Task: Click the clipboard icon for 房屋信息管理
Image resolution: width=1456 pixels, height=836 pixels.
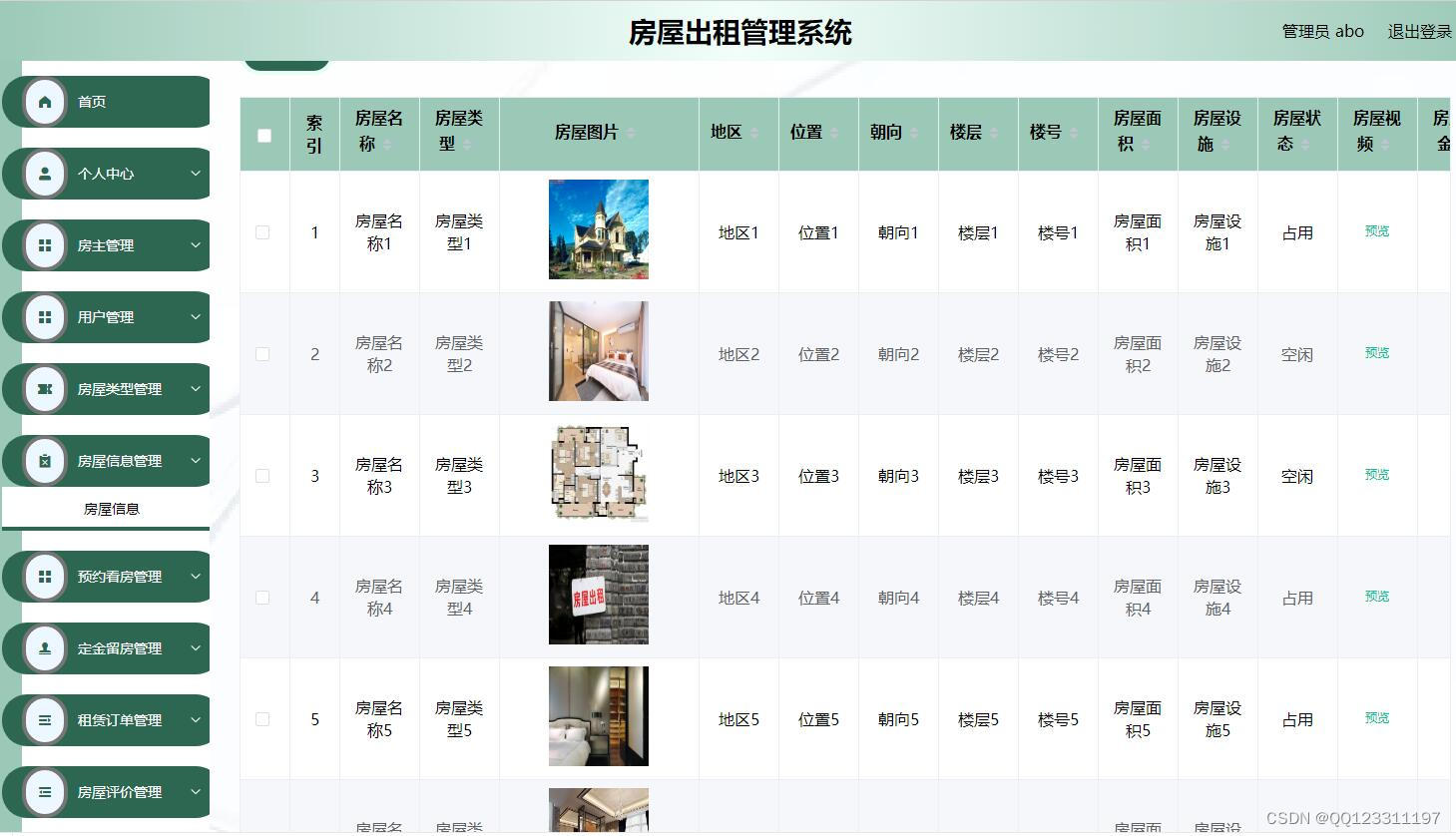Action: click(x=45, y=461)
